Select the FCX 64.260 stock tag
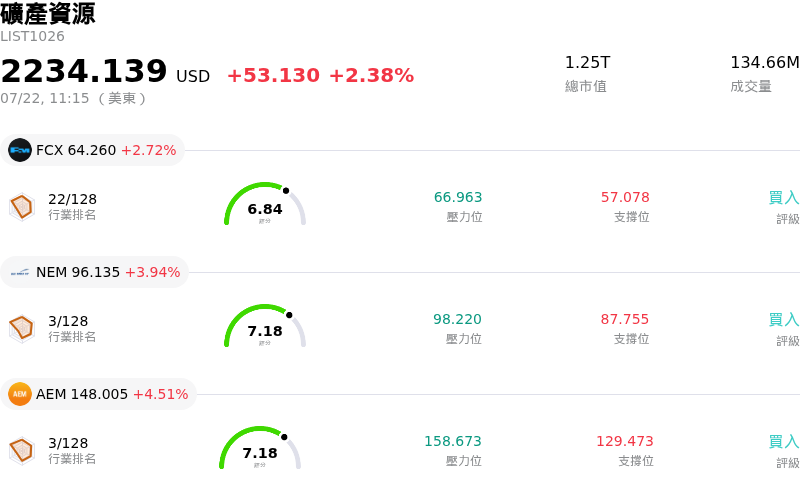The width and height of the screenshot is (800, 488). (92, 150)
